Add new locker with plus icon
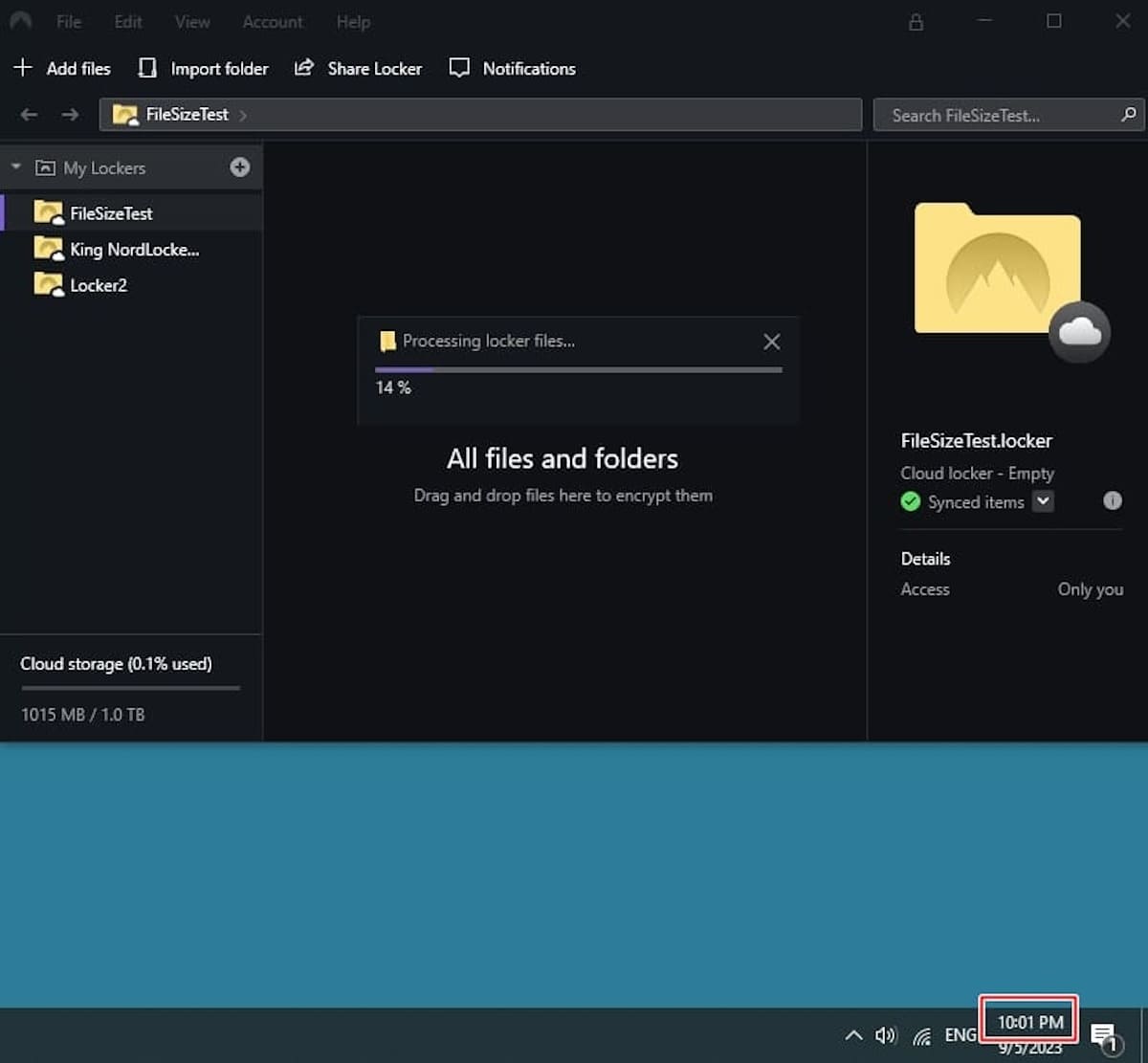Image resolution: width=1148 pixels, height=1063 pixels. pos(240,167)
